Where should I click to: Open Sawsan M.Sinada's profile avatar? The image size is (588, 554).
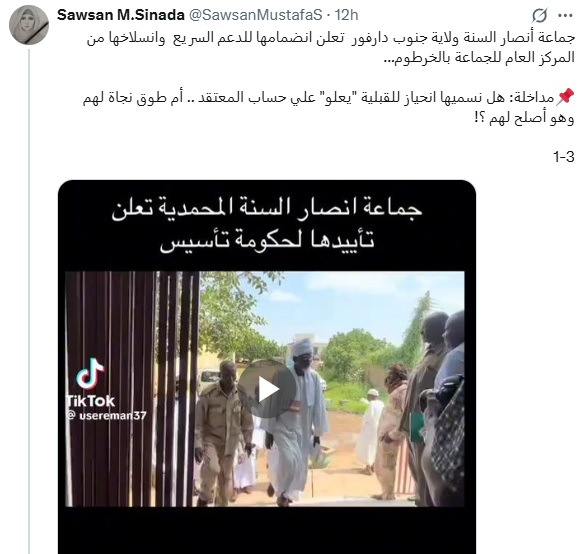coord(29,25)
